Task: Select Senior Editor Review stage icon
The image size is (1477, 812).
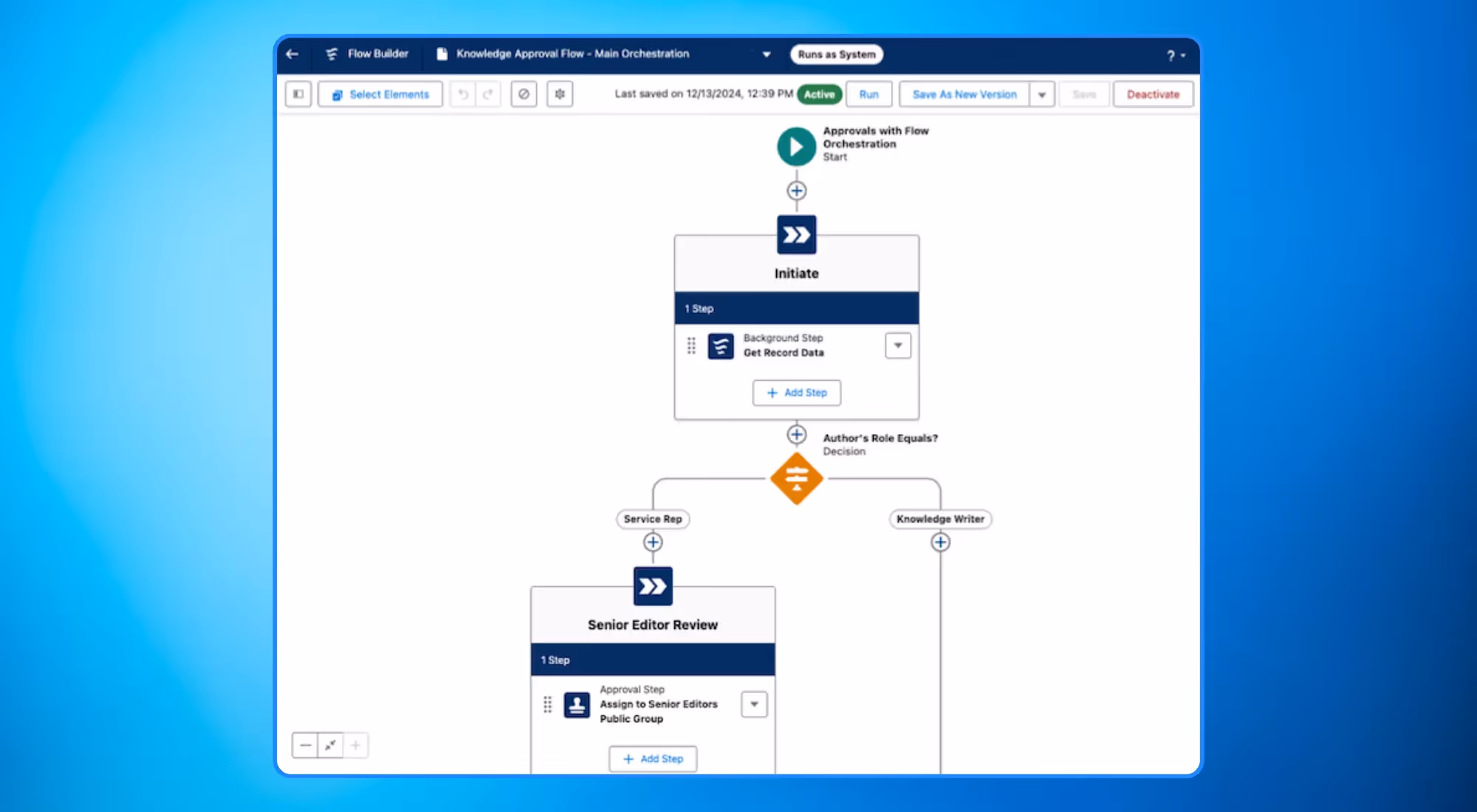Action: 653,586
